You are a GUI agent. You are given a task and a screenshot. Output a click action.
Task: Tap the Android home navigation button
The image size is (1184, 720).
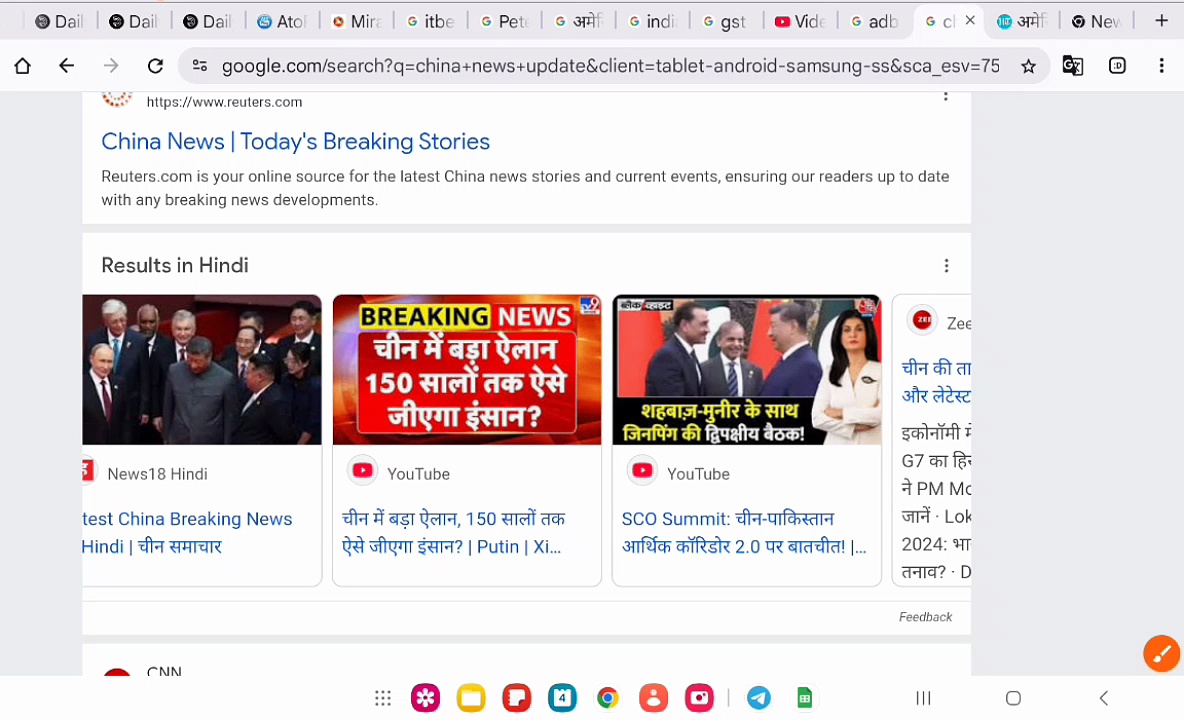click(x=1013, y=698)
